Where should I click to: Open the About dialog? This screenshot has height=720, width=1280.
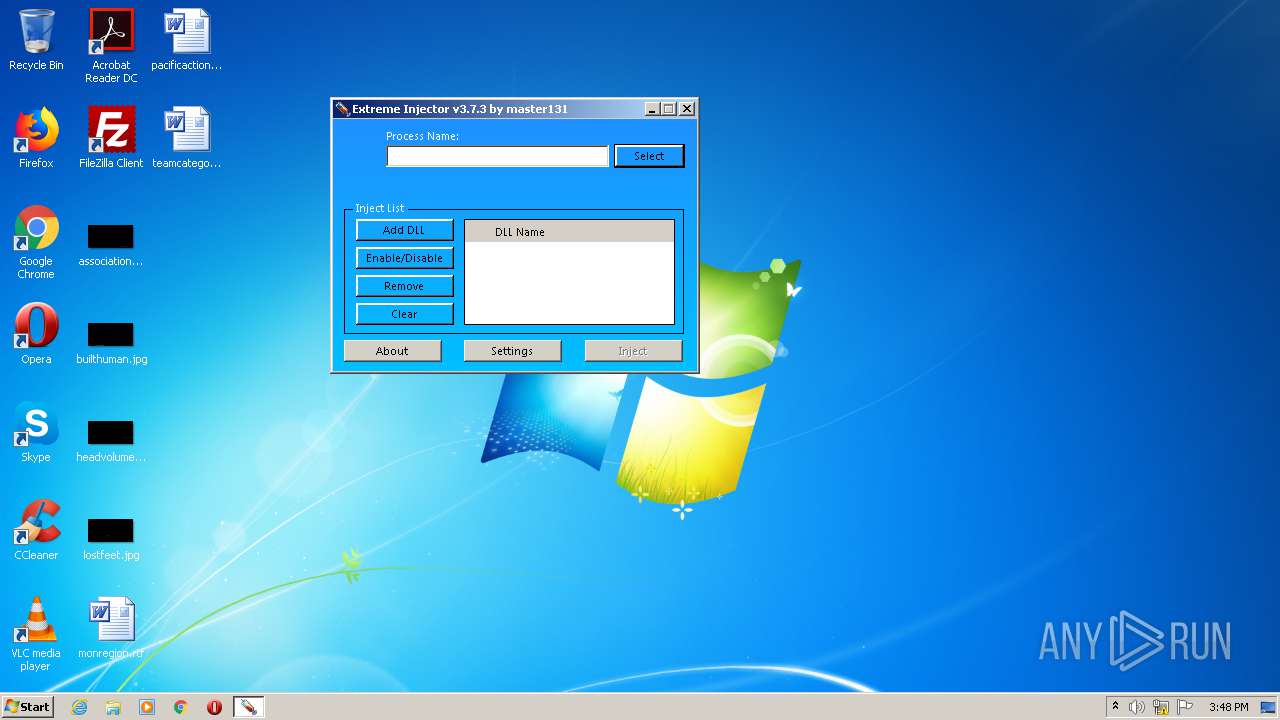392,351
